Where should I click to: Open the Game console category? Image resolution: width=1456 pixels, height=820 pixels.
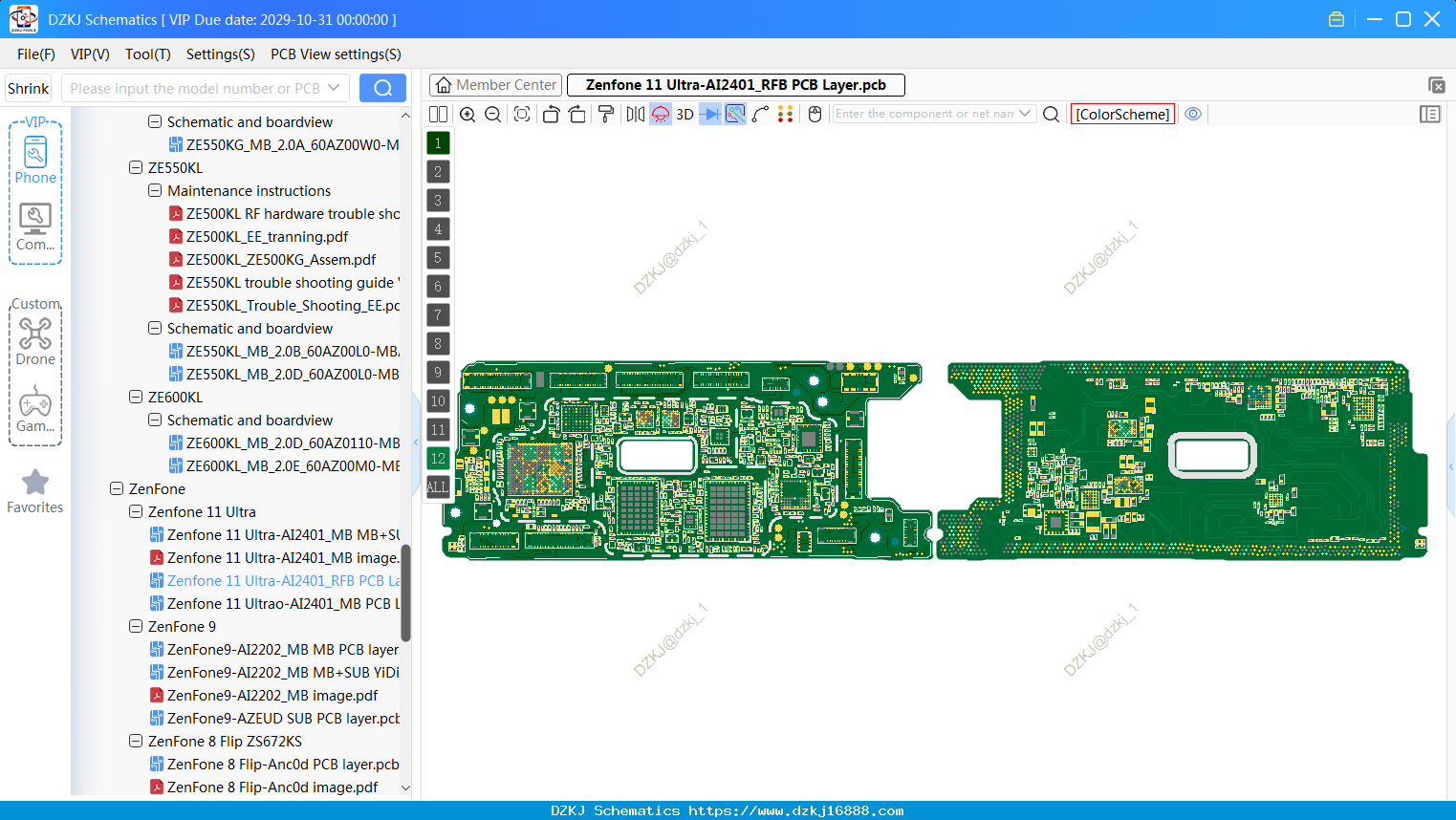point(35,408)
